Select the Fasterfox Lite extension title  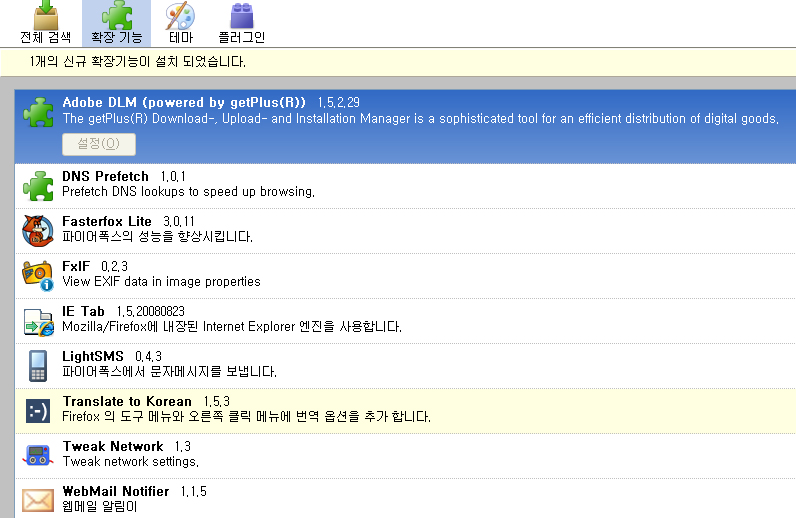pyautogui.click(x=107, y=221)
